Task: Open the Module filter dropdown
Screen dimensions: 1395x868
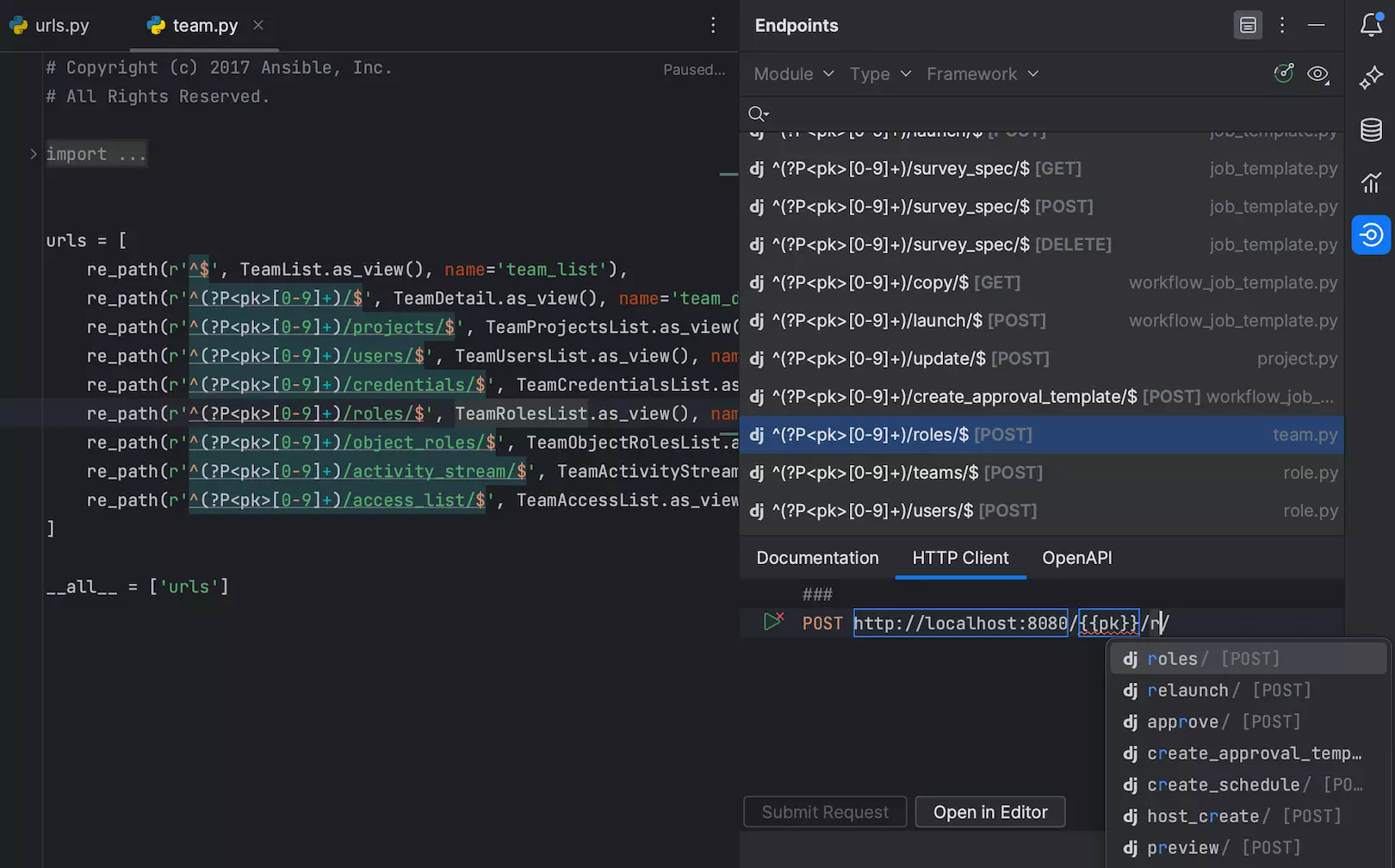Action: pyautogui.click(x=793, y=74)
